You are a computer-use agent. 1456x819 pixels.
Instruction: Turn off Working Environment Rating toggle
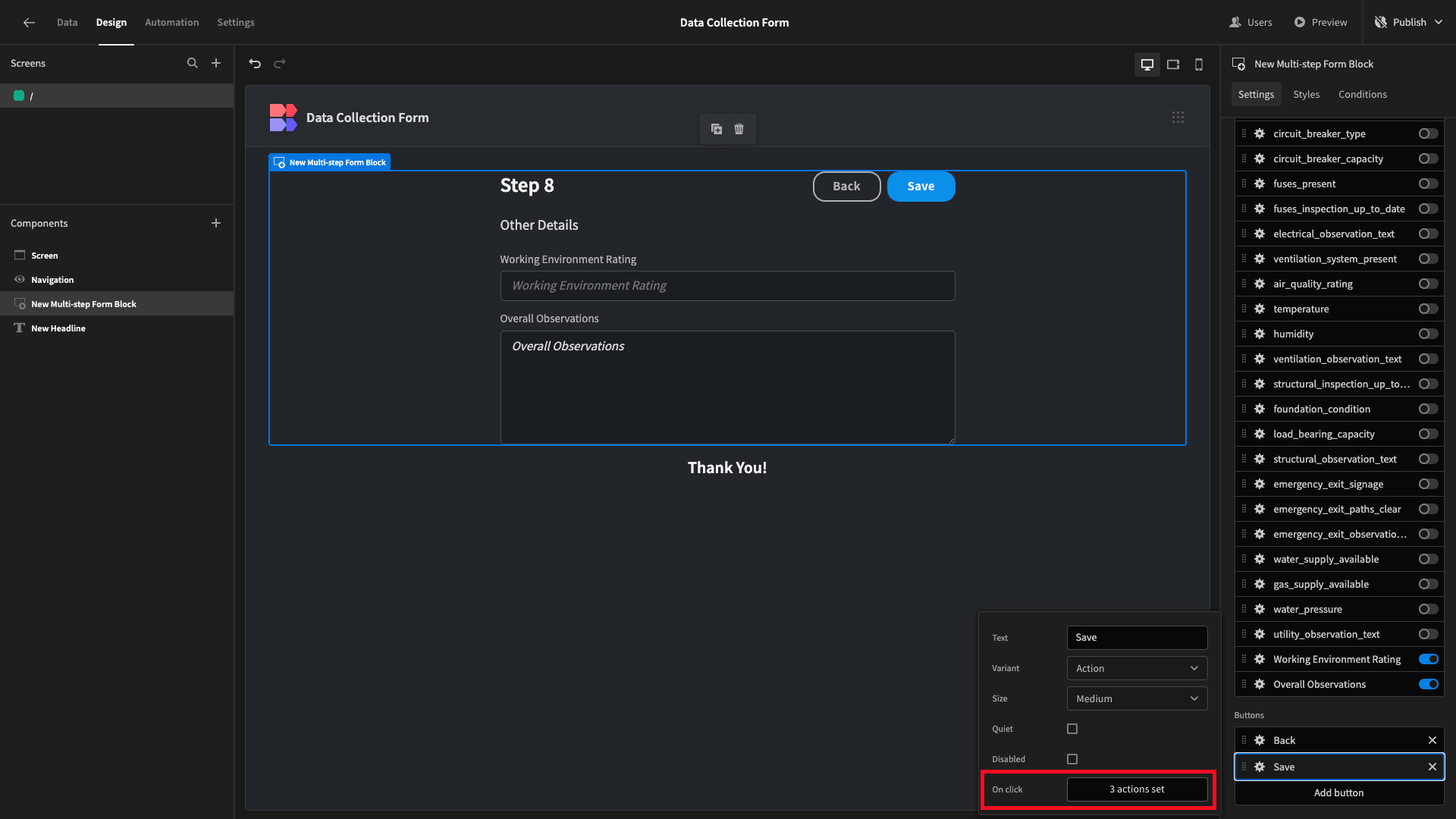pos(1429,659)
